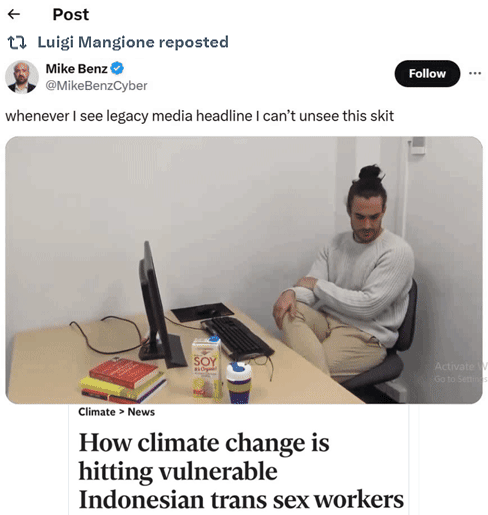This screenshot has width=488, height=515.
Task: Click the SOY carton in the video
Action: 206,368
